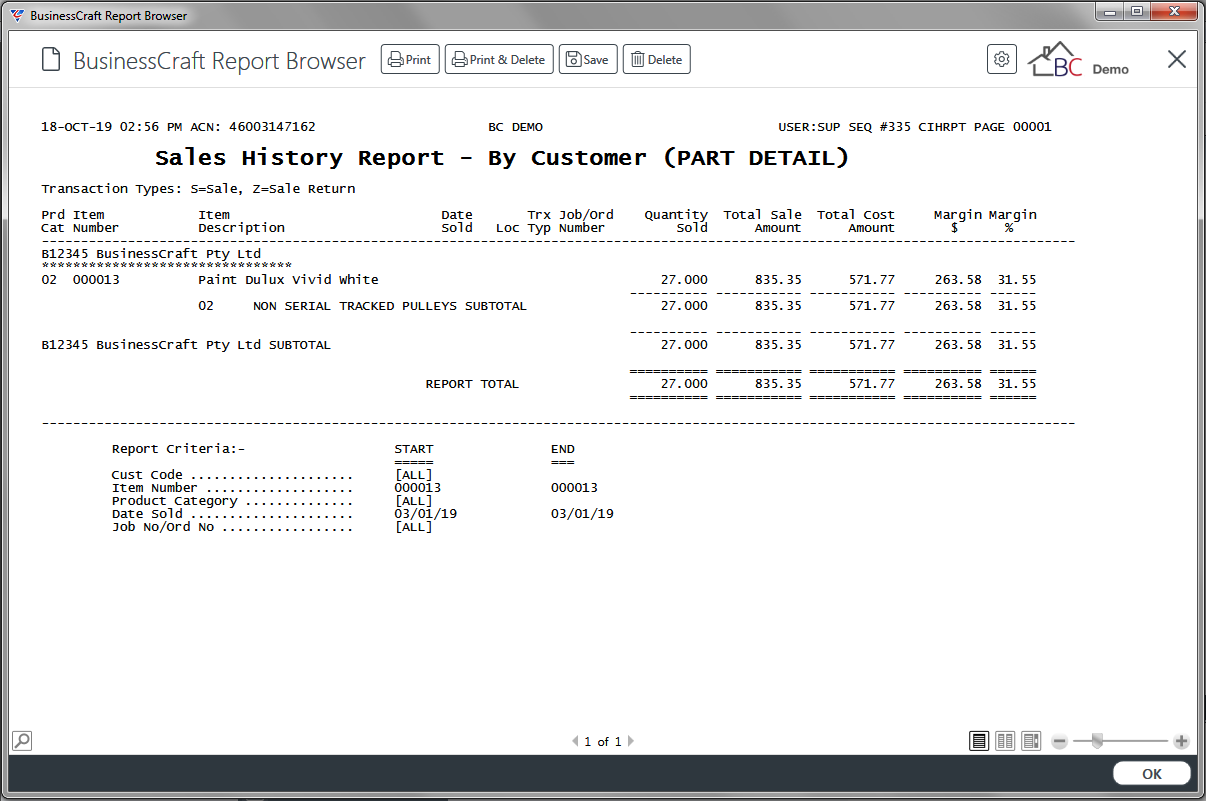This screenshot has height=801, width=1206.
Task: Click the "Margin $" column header
Action: click(x=957, y=221)
